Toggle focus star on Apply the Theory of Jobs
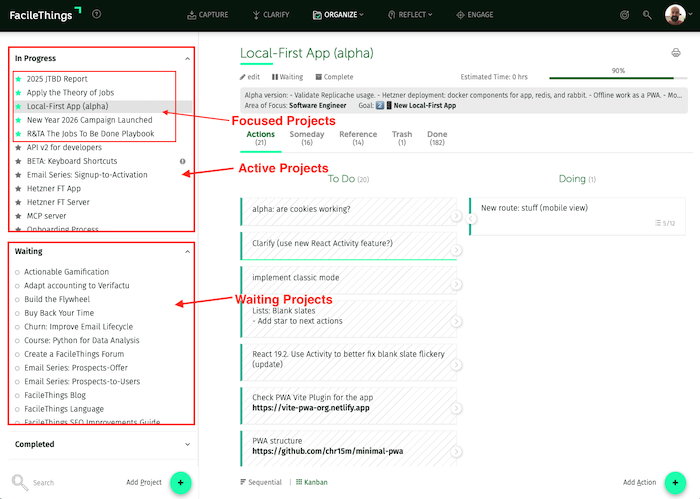The height and width of the screenshot is (499, 700). [18, 93]
